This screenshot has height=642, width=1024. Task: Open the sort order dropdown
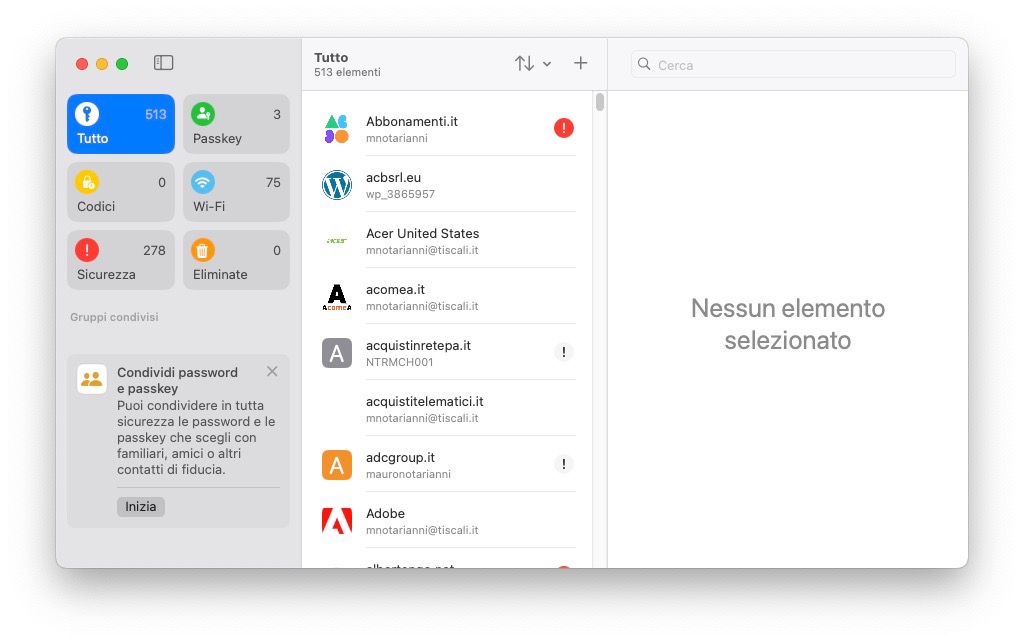coord(533,63)
